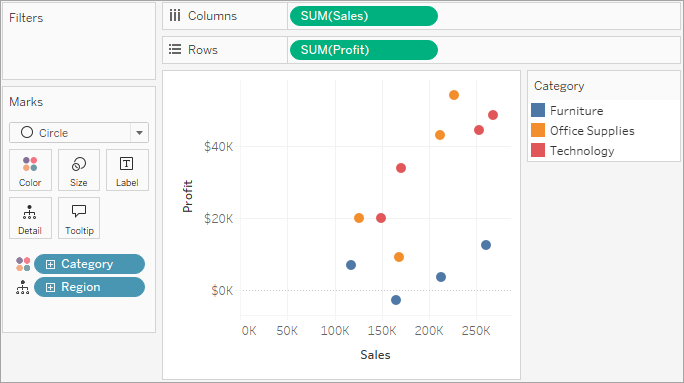Screen dimensions: 684x383
Task: Expand the Region pill hierarchy
Action: pyautogui.click(x=51, y=287)
